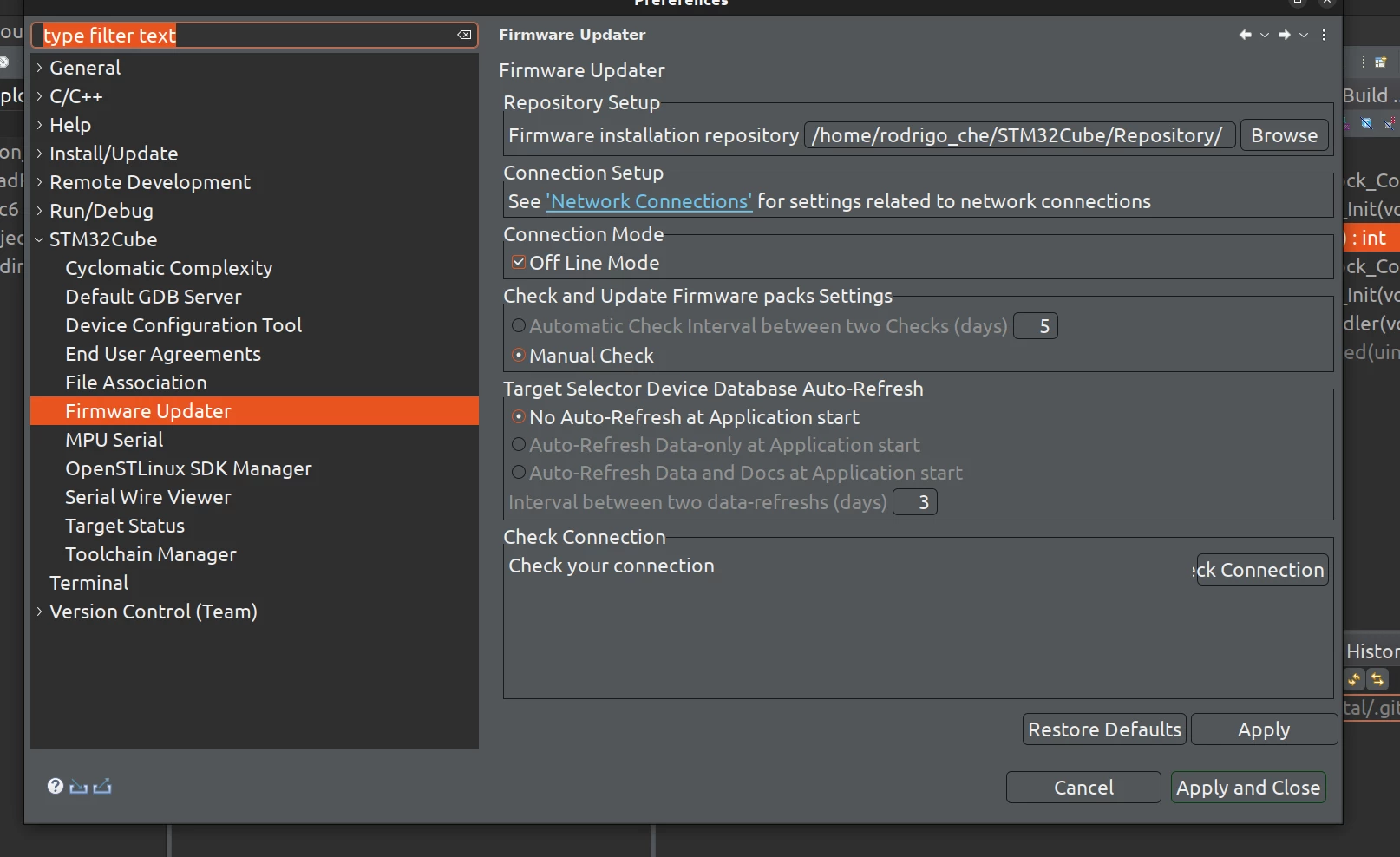Open the back history dropdown arrow
Screen dimensions: 1400x857
(1265, 35)
